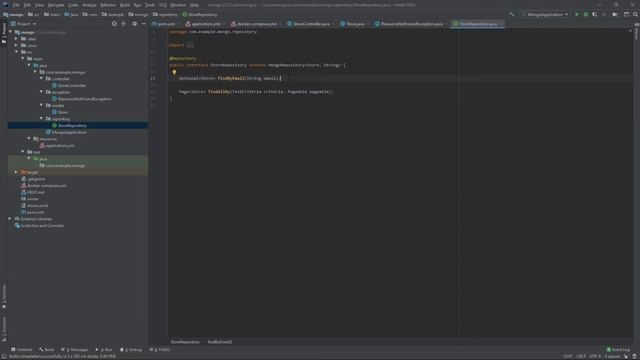The image size is (640, 360).
Task: Select docker-compose.yml in project tree
Action: point(47,185)
